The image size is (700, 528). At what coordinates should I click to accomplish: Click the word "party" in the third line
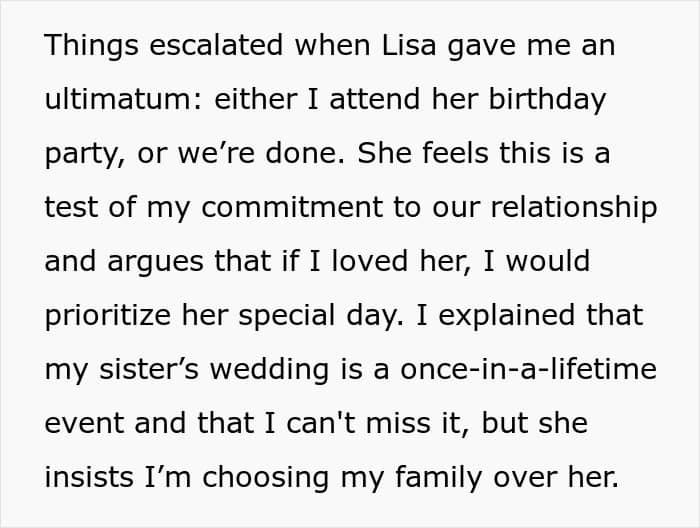tap(85, 155)
